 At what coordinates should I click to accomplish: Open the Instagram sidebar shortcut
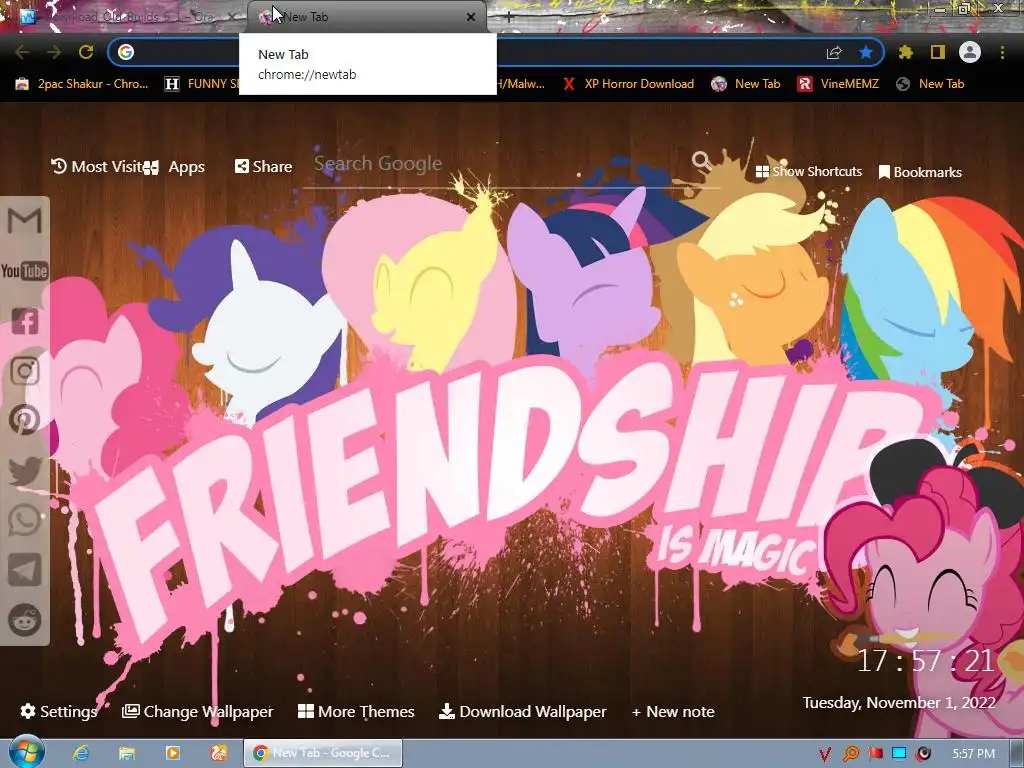25,370
